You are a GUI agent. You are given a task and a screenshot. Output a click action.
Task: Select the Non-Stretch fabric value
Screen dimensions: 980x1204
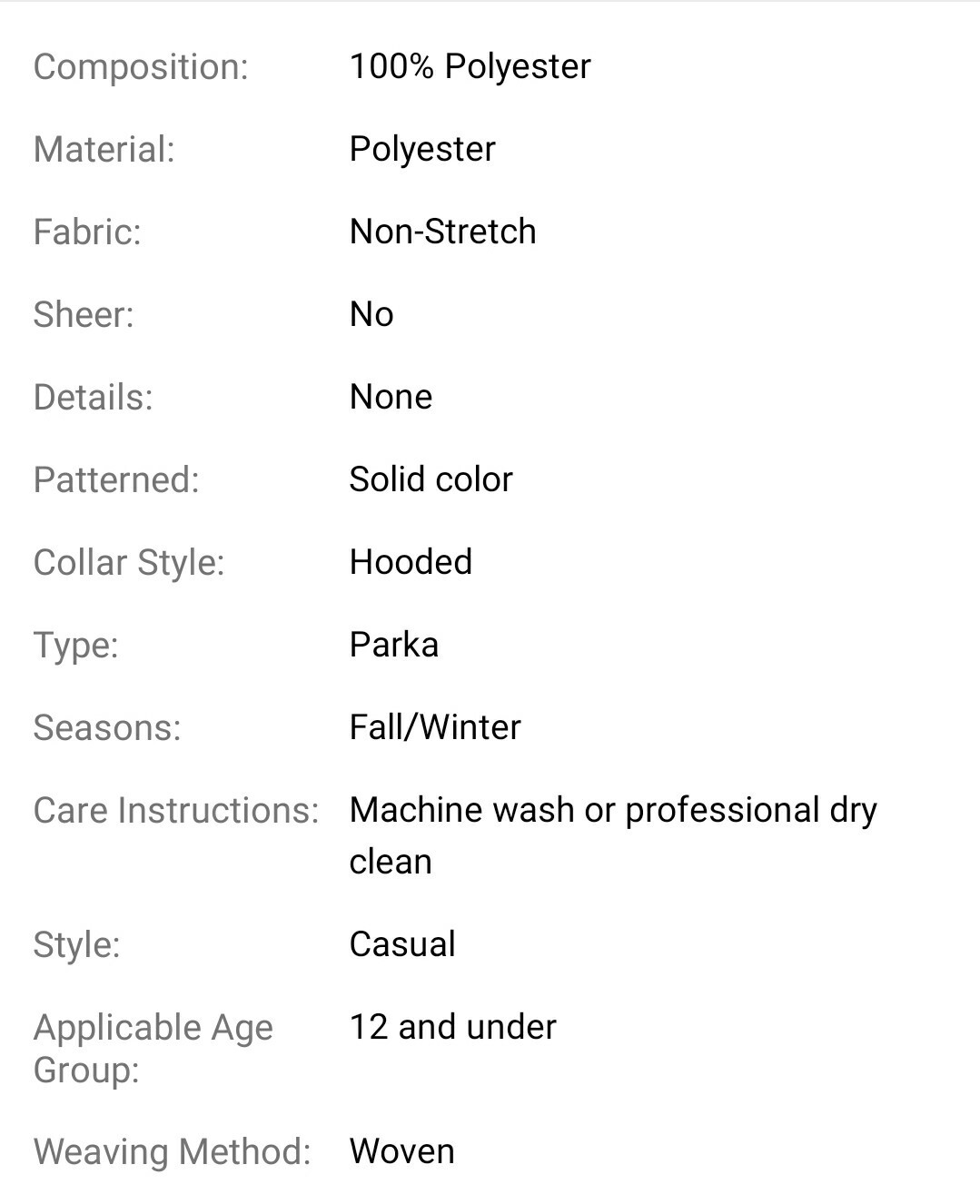click(442, 232)
